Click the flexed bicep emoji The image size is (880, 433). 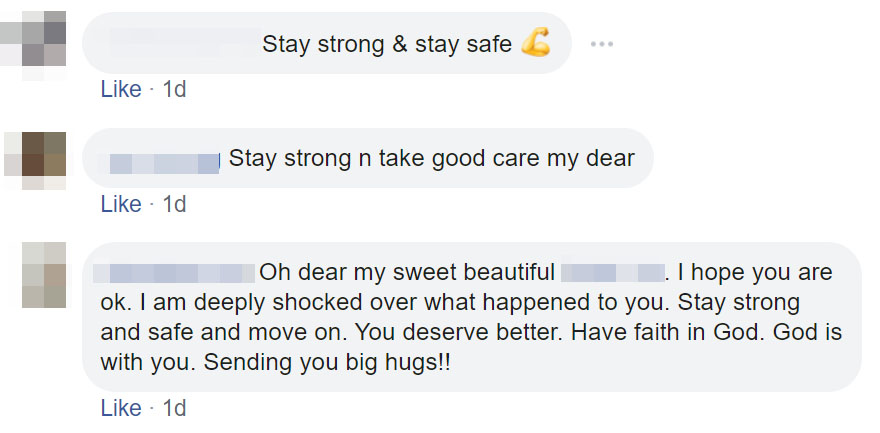coord(536,44)
